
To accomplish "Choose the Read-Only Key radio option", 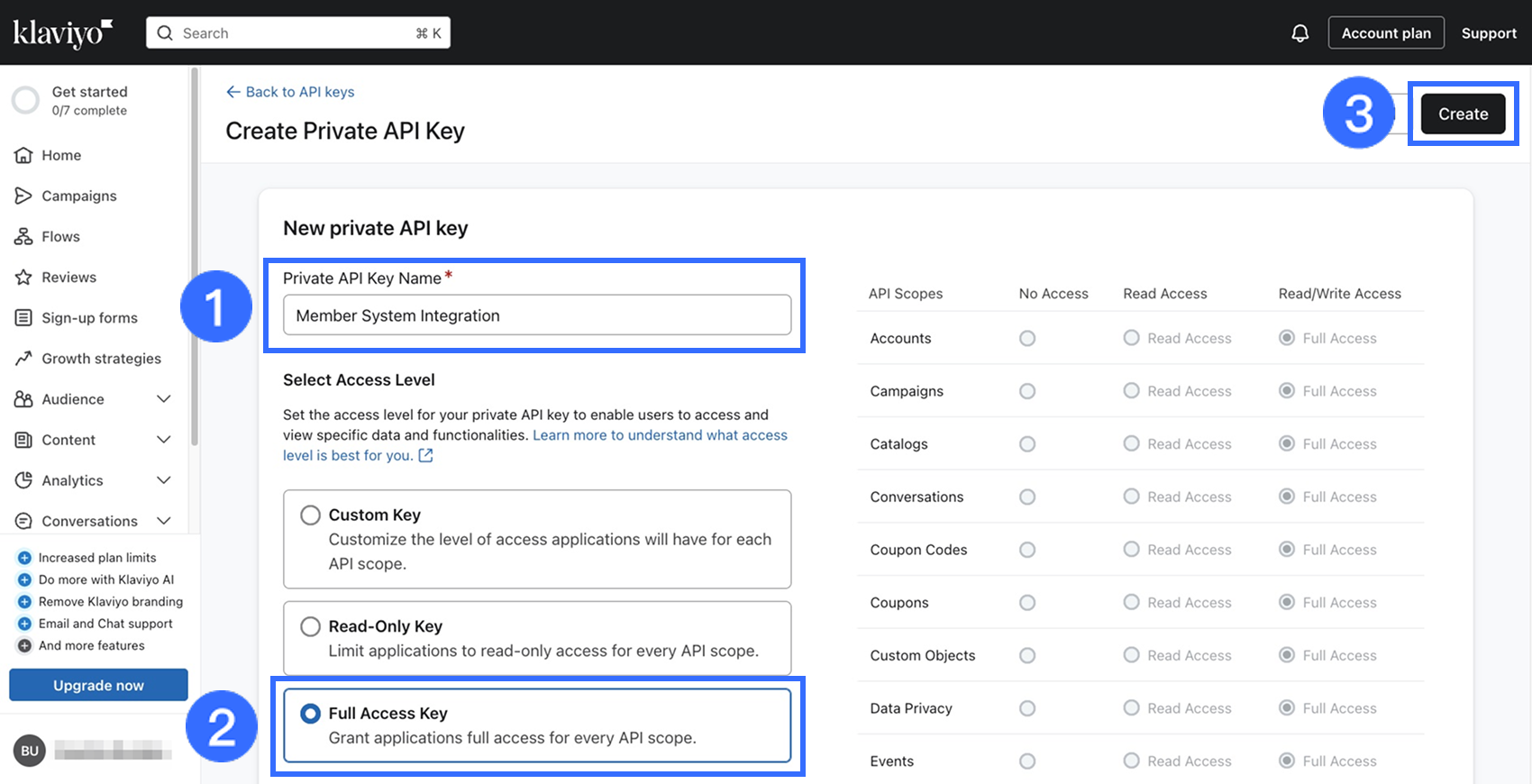I will [x=310, y=626].
